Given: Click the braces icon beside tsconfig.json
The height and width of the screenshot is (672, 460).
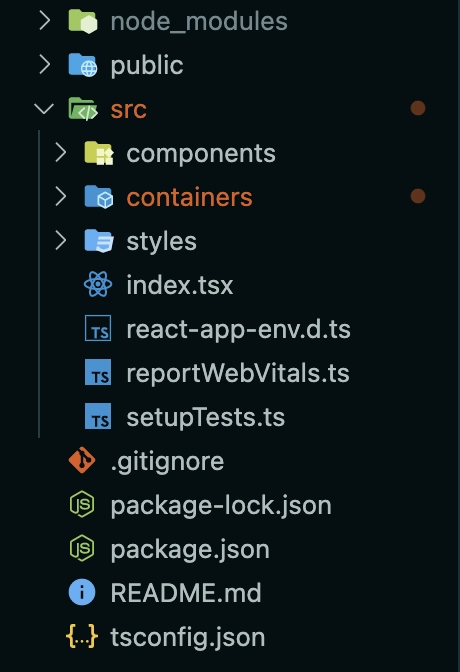Looking at the screenshot, I should tap(82, 636).
